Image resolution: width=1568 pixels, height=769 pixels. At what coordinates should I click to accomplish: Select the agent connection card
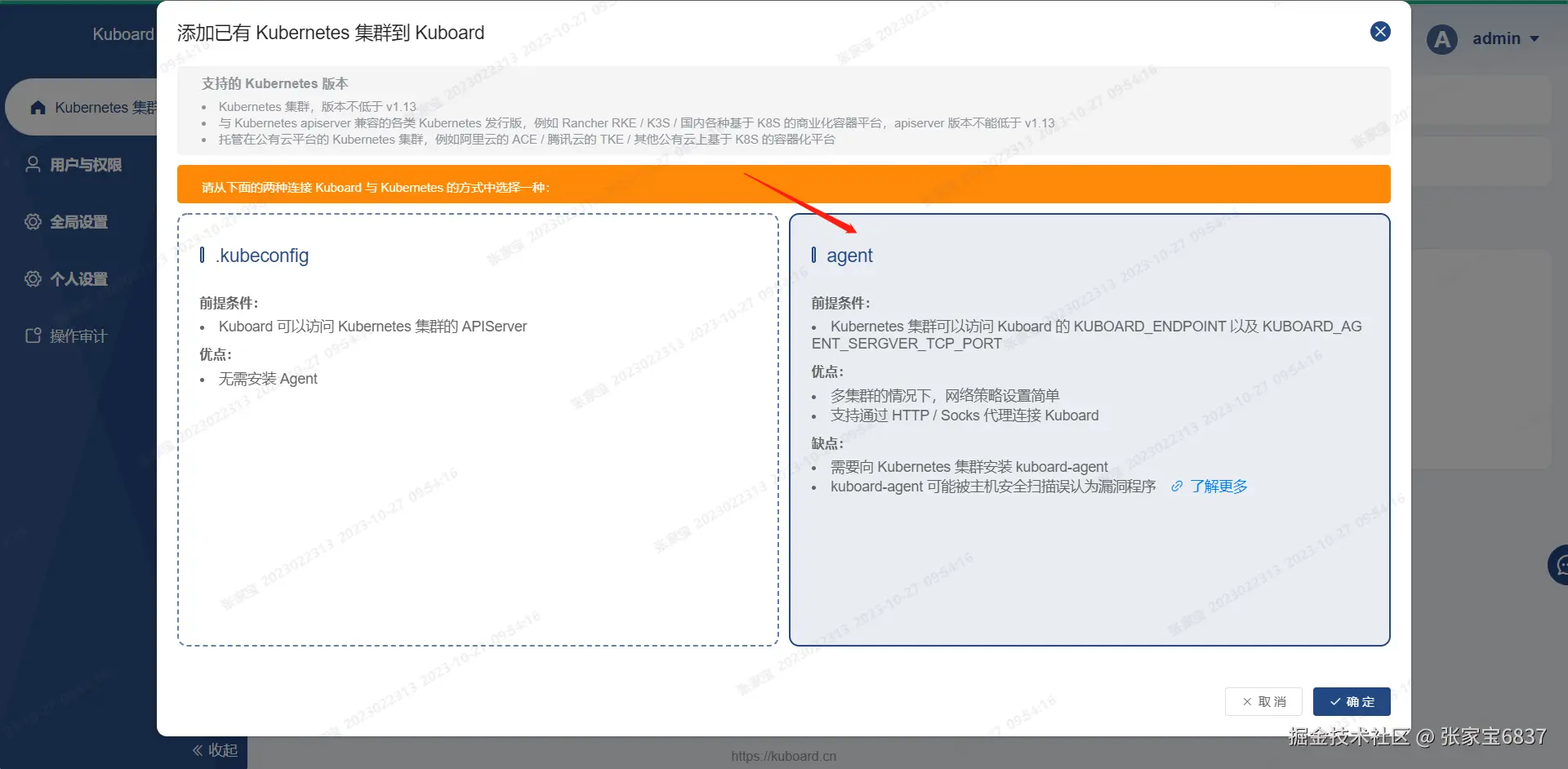1089,429
